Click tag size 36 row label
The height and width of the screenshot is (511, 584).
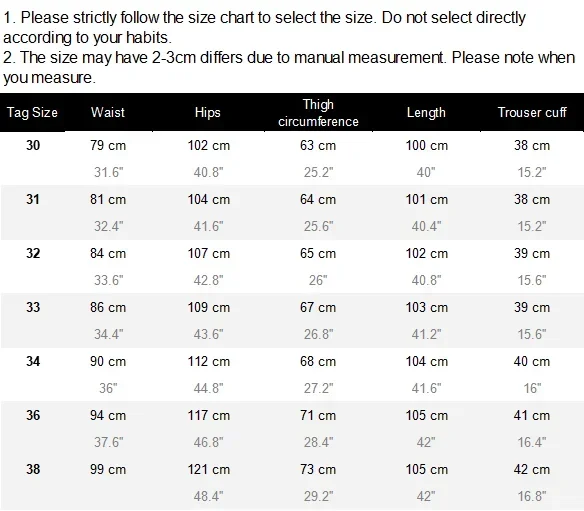pos(33,415)
